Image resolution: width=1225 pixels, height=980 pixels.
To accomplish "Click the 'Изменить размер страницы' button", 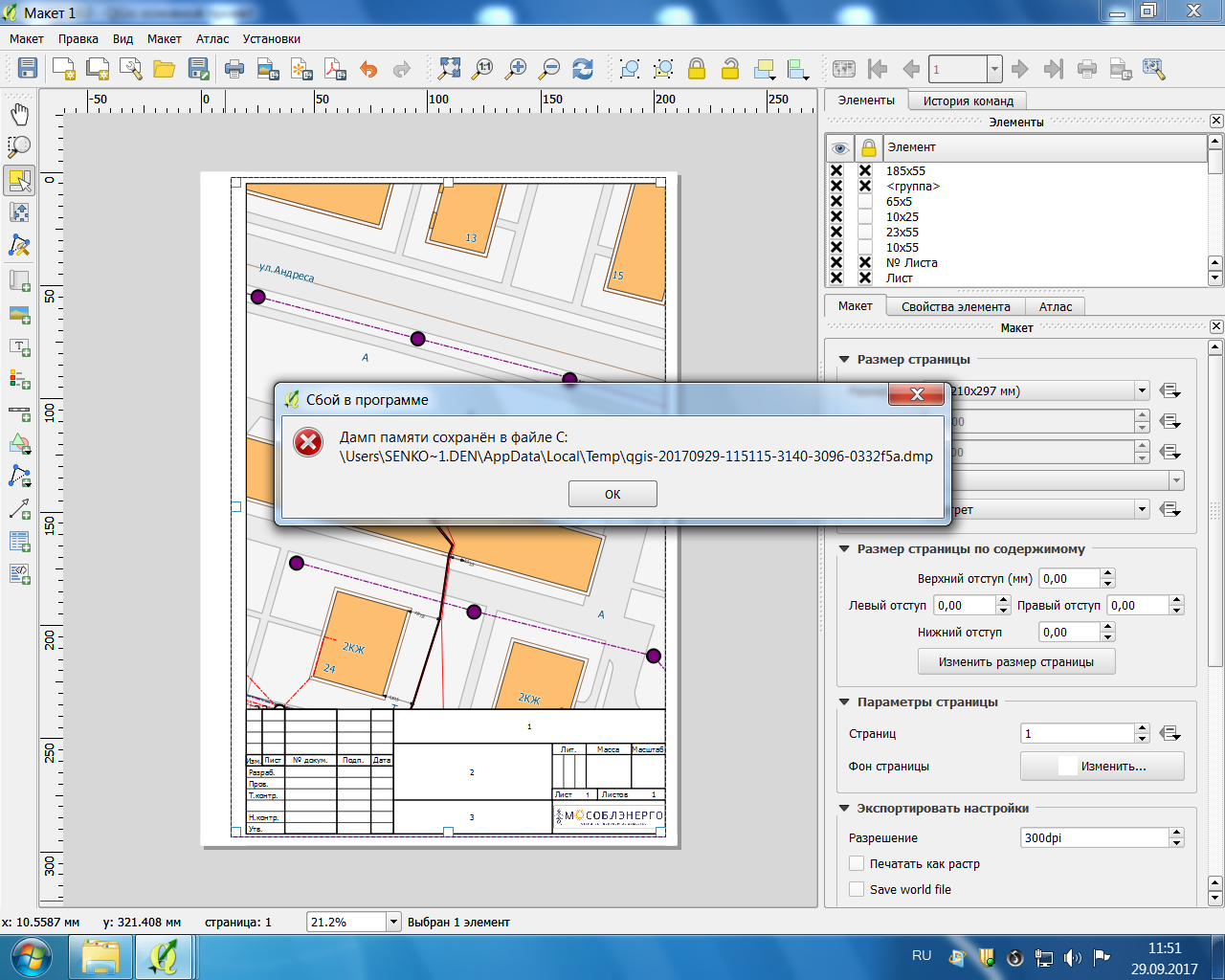I will point(1015,661).
